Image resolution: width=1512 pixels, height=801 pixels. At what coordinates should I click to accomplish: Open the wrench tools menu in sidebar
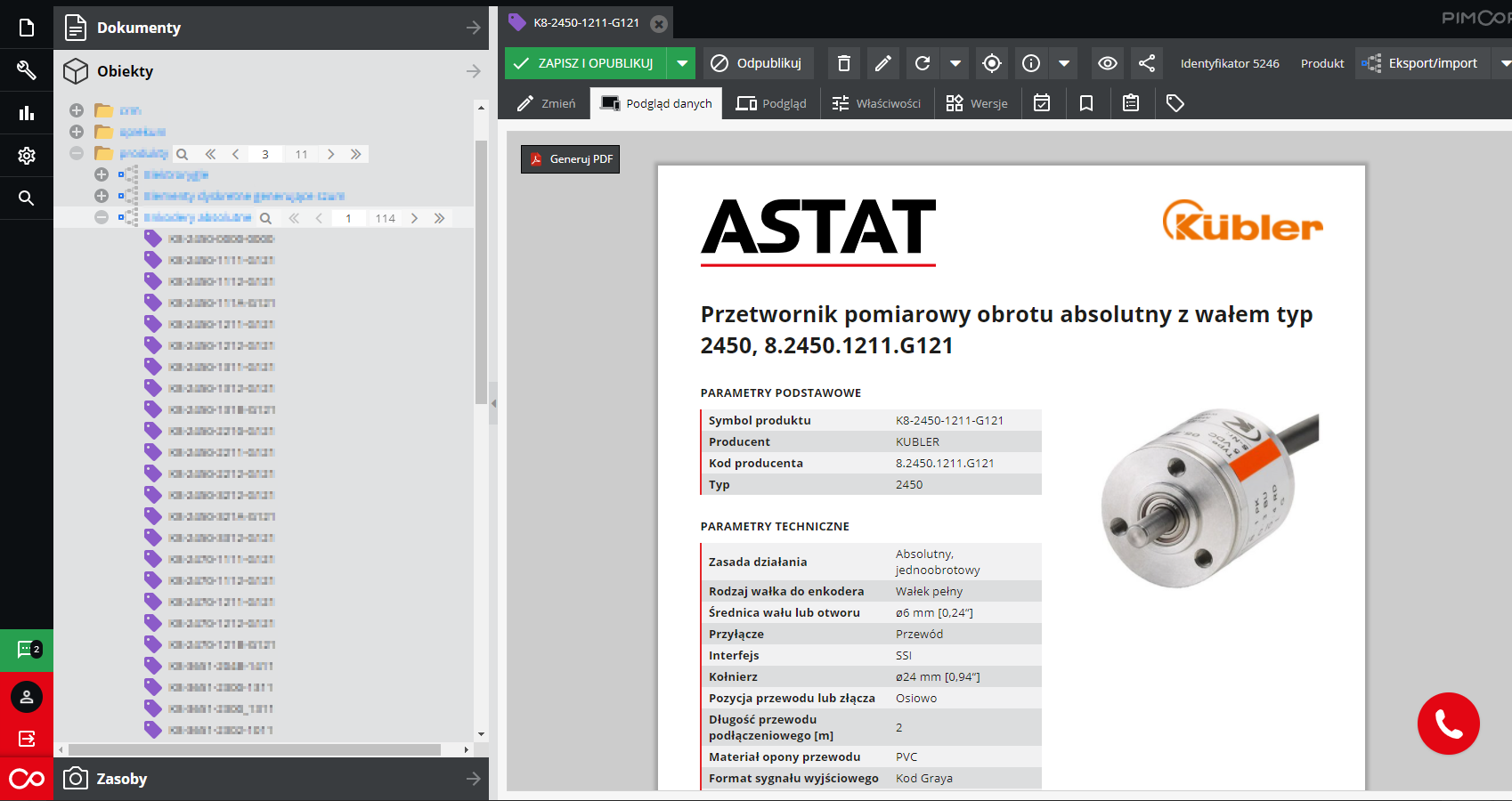(27, 70)
